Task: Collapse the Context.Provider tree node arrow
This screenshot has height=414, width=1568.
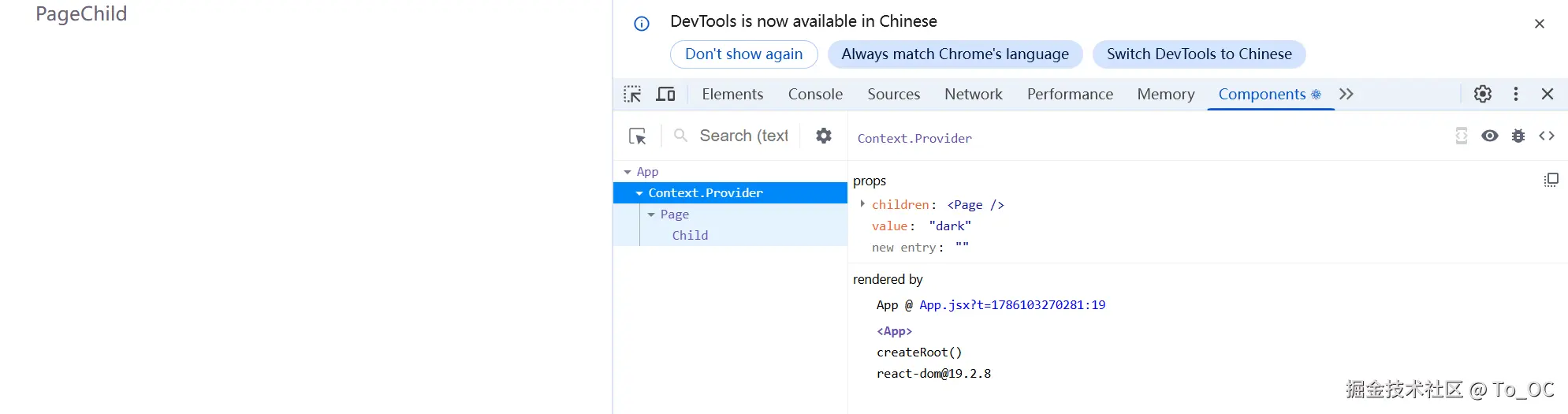Action: [639, 193]
